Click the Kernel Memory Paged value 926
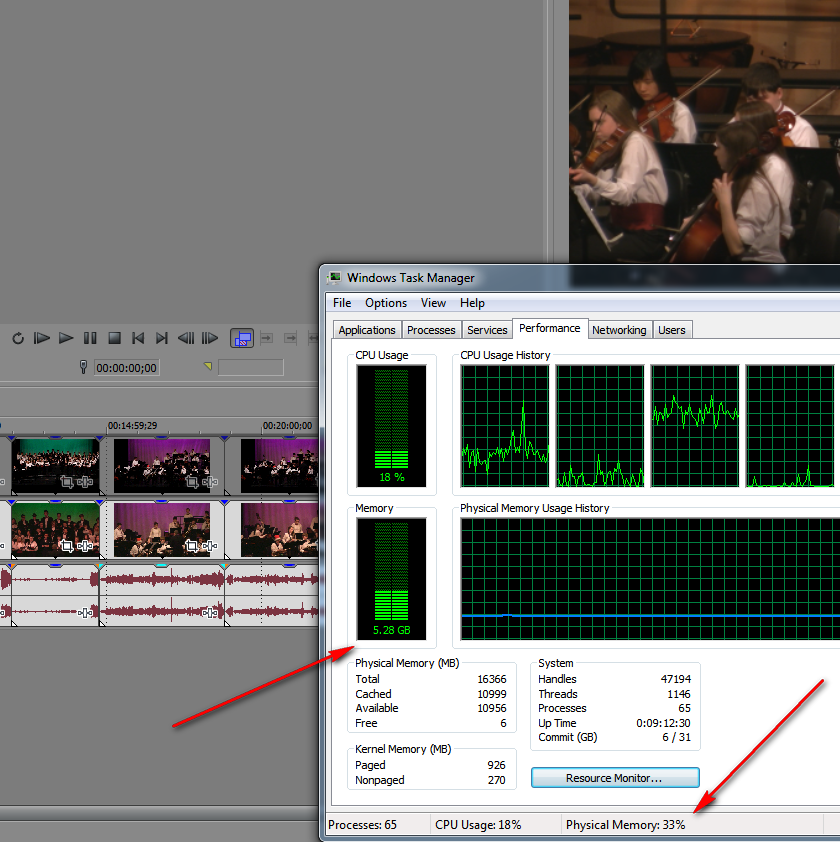Screen dimensions: 840x842 (497, 765)
